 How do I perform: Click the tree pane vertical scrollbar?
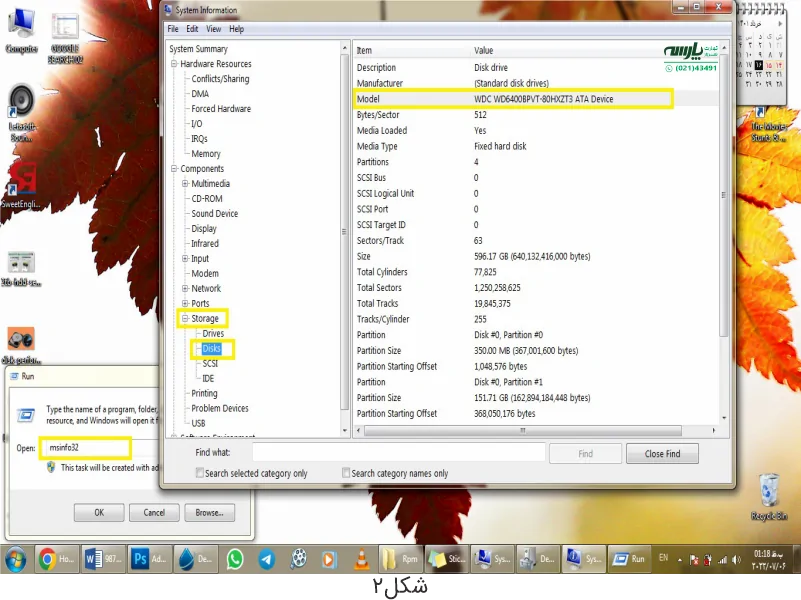344,232
